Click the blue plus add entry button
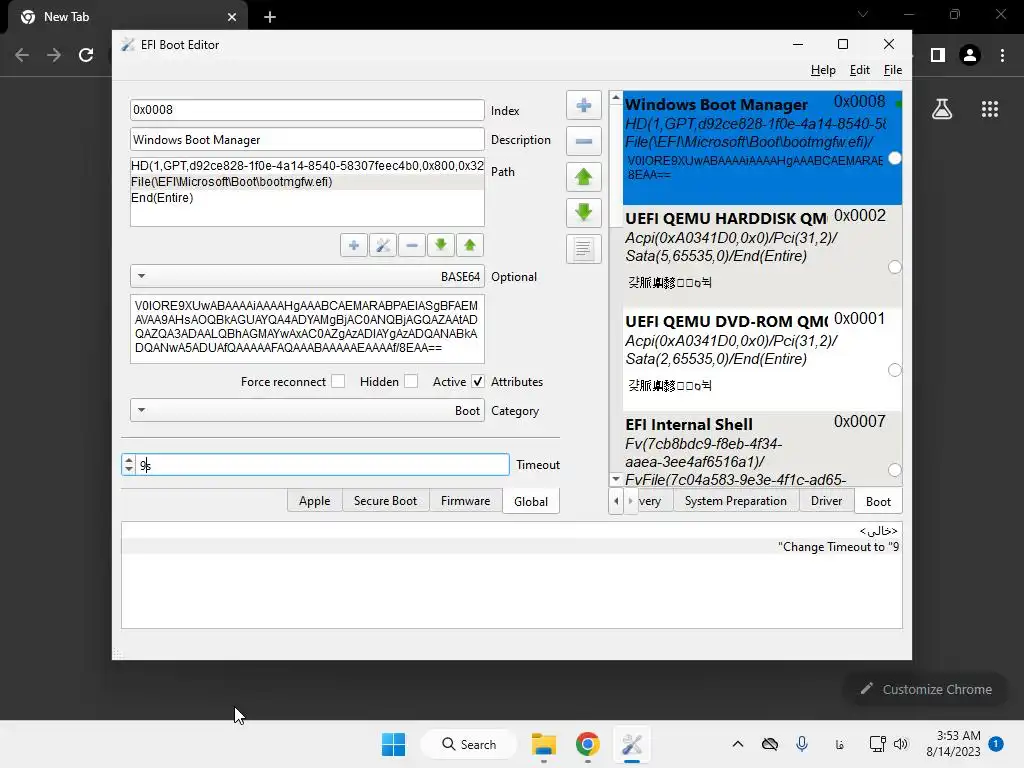Image resolution: width=1024 pixels, height=768 pixels. [x=583, y=106]
